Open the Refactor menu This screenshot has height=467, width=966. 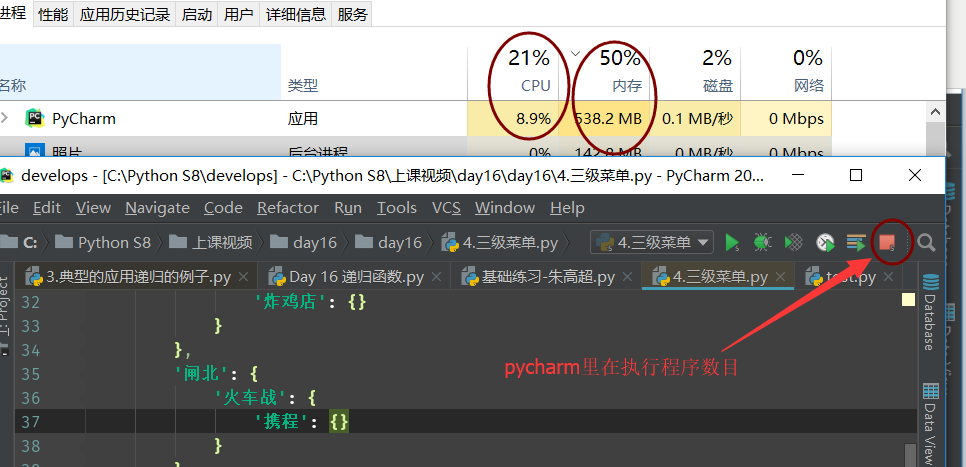(288, 208)
